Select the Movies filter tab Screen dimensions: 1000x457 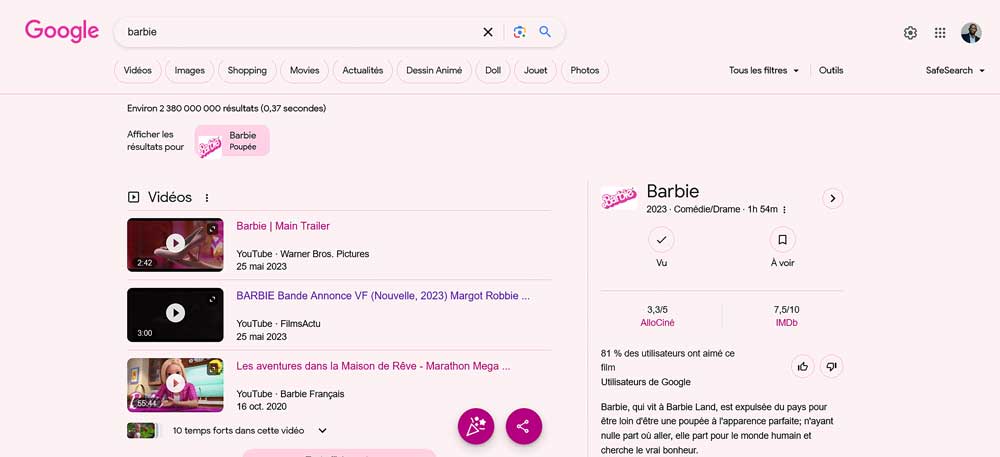tap(304, 71)
